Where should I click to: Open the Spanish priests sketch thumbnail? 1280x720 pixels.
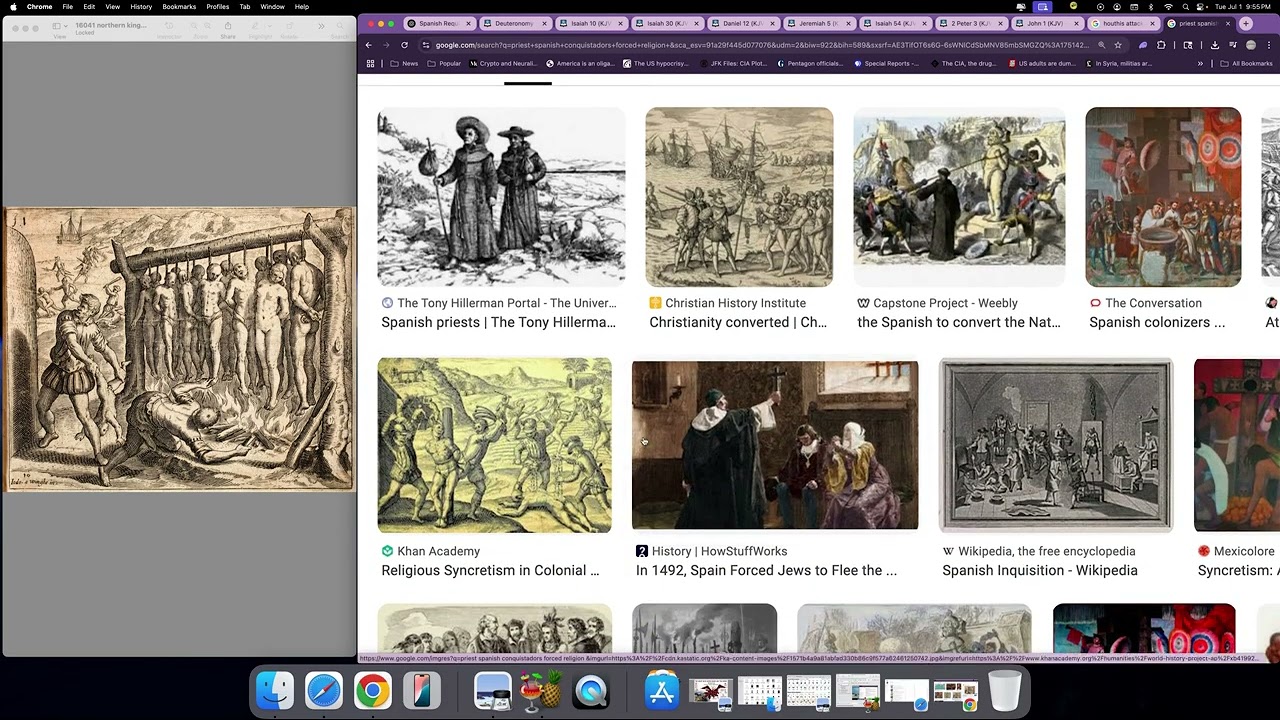pos(501,197)
